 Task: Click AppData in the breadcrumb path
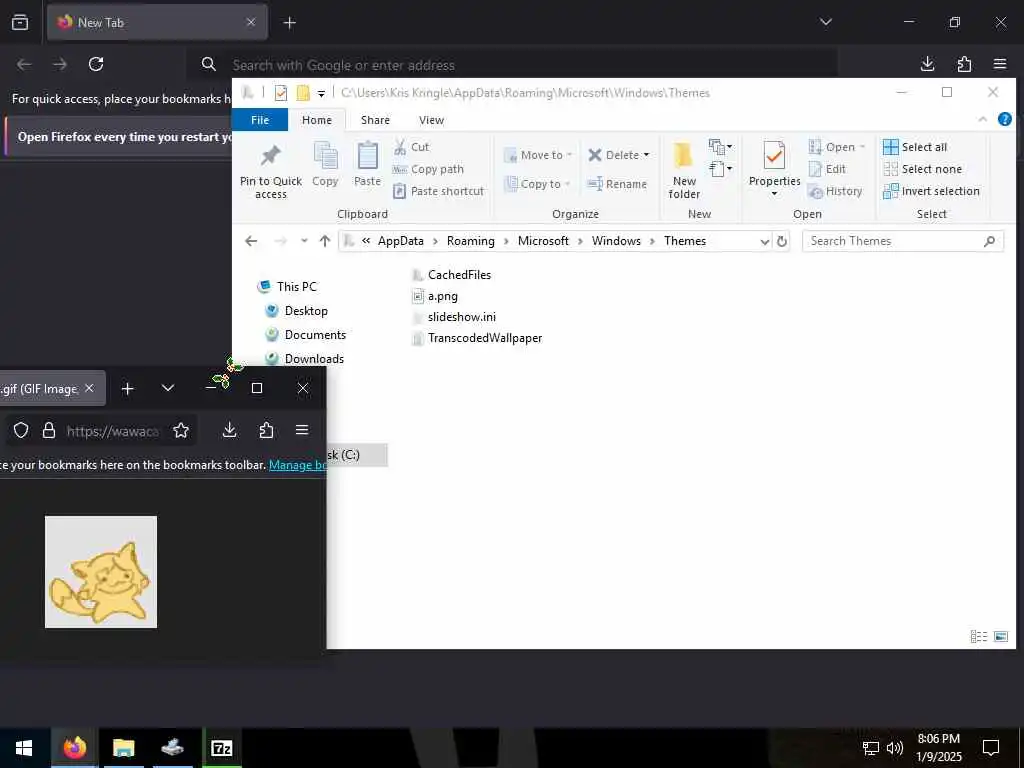coord(400,241)
